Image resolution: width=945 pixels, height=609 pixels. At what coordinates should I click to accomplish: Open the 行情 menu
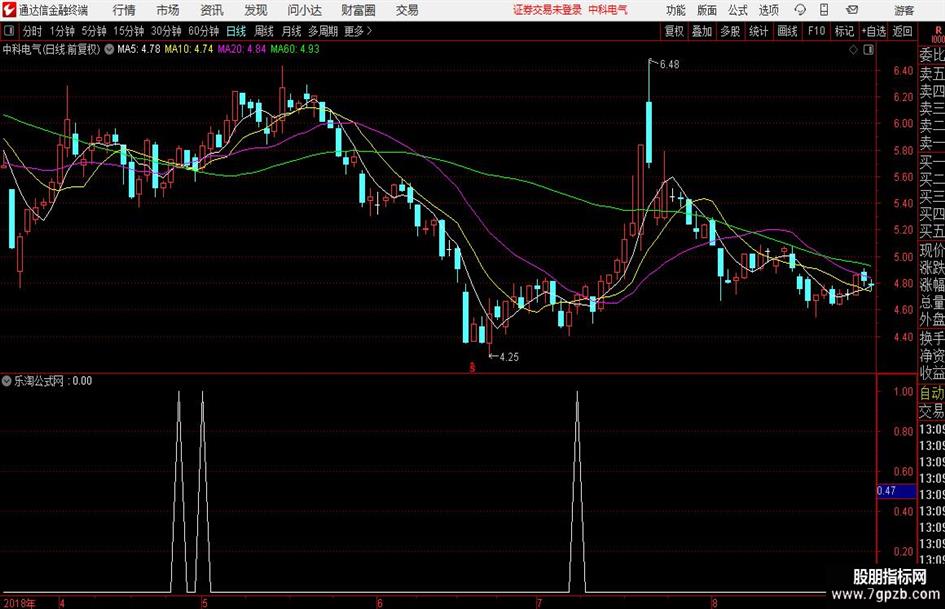(124, 10)
